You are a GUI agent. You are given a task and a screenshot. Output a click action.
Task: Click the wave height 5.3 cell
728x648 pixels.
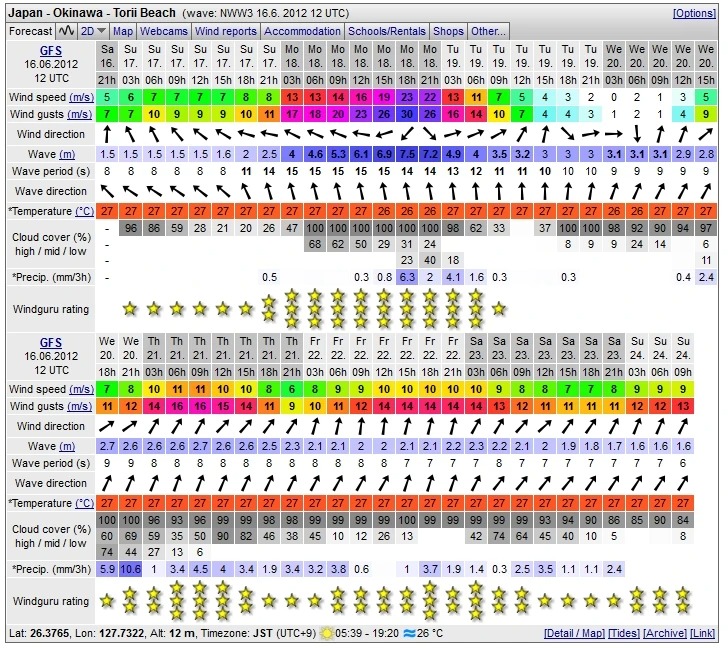pos(338,154)
